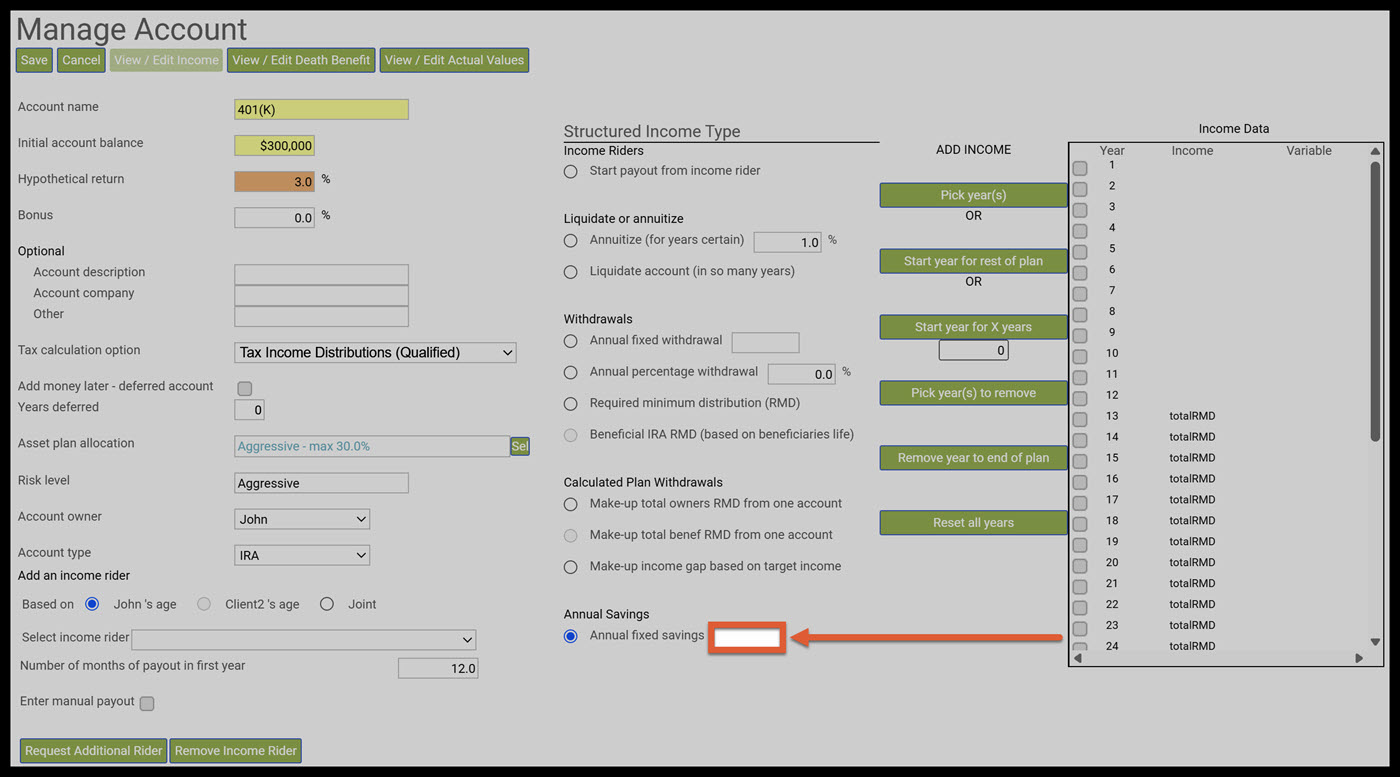This screenshot has height=777, width=1400.
Task: Click the Annual fixed withdrawal amount field
Action: (766, 343)
